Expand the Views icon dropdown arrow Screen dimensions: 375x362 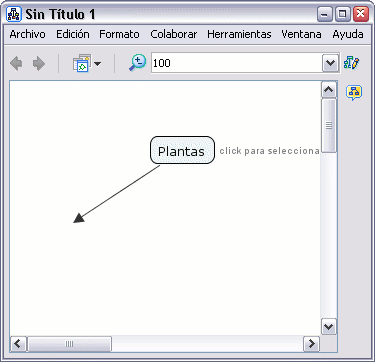pyautogui.click(x=97, y=63)
